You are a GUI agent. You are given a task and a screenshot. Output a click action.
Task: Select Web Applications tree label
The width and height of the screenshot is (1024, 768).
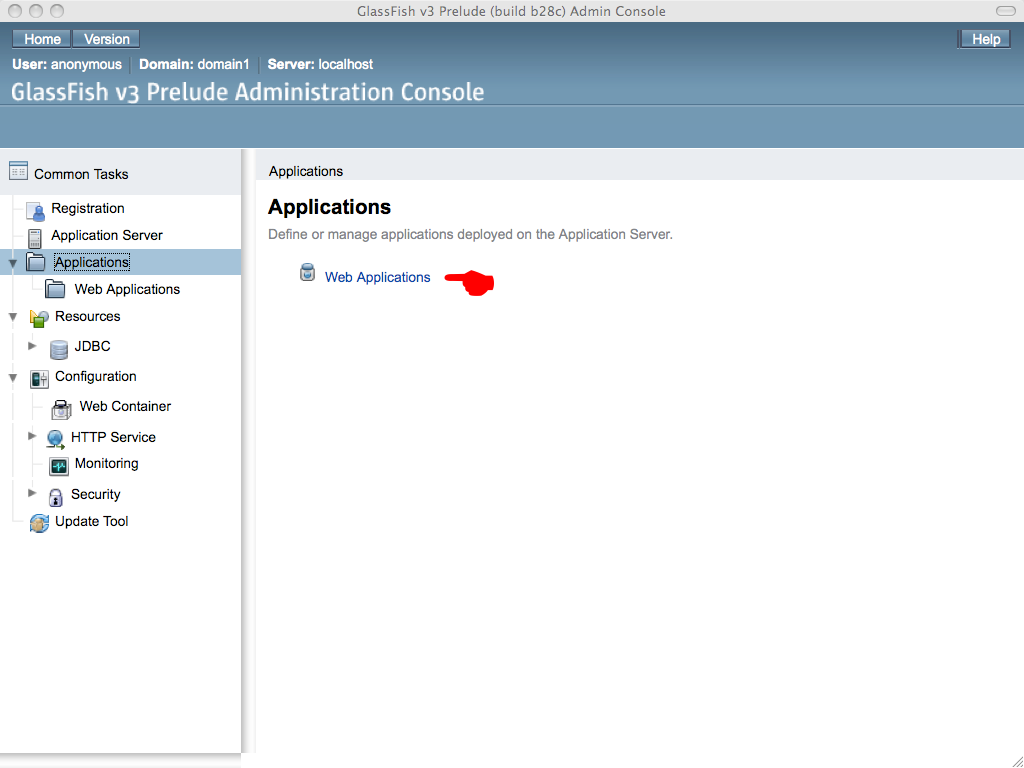(127, 289)
